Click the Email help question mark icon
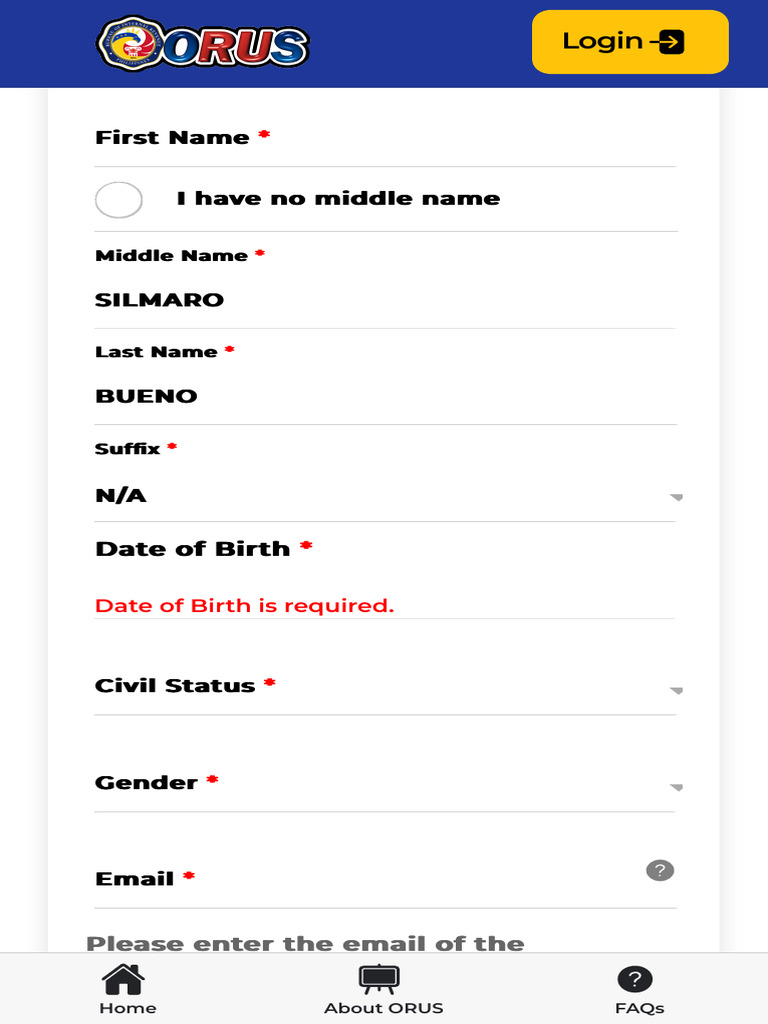This screenshot has width=768, height=1024. point(660,870)
